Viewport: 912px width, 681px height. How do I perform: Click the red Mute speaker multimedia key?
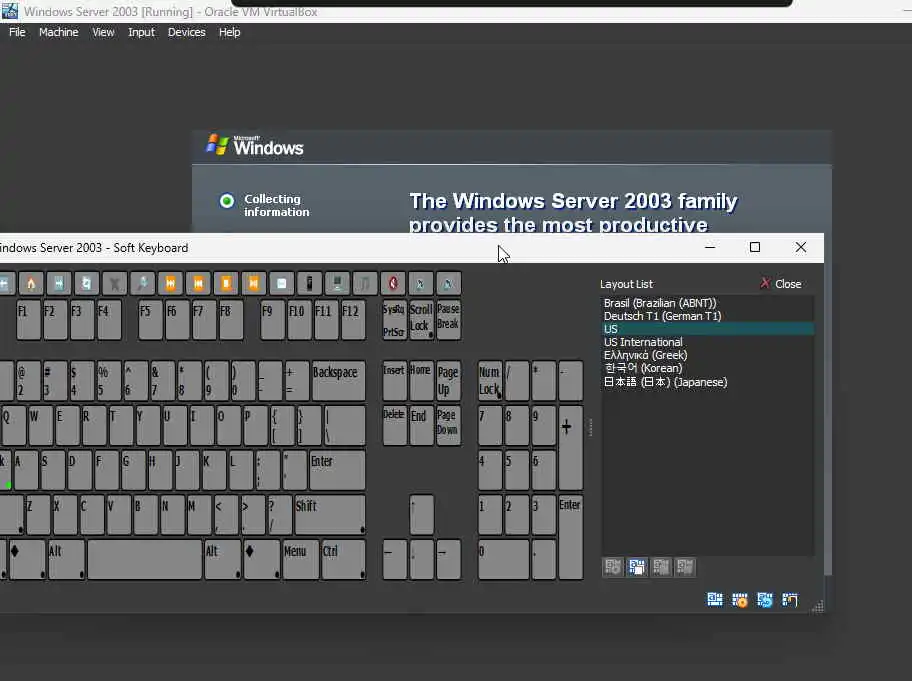[393, 283]
